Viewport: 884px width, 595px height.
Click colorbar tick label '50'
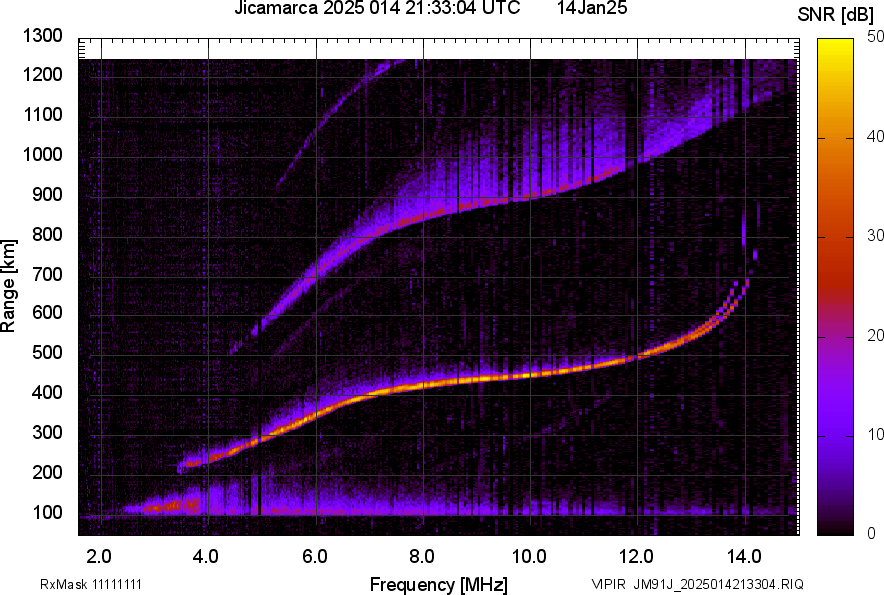875,37
